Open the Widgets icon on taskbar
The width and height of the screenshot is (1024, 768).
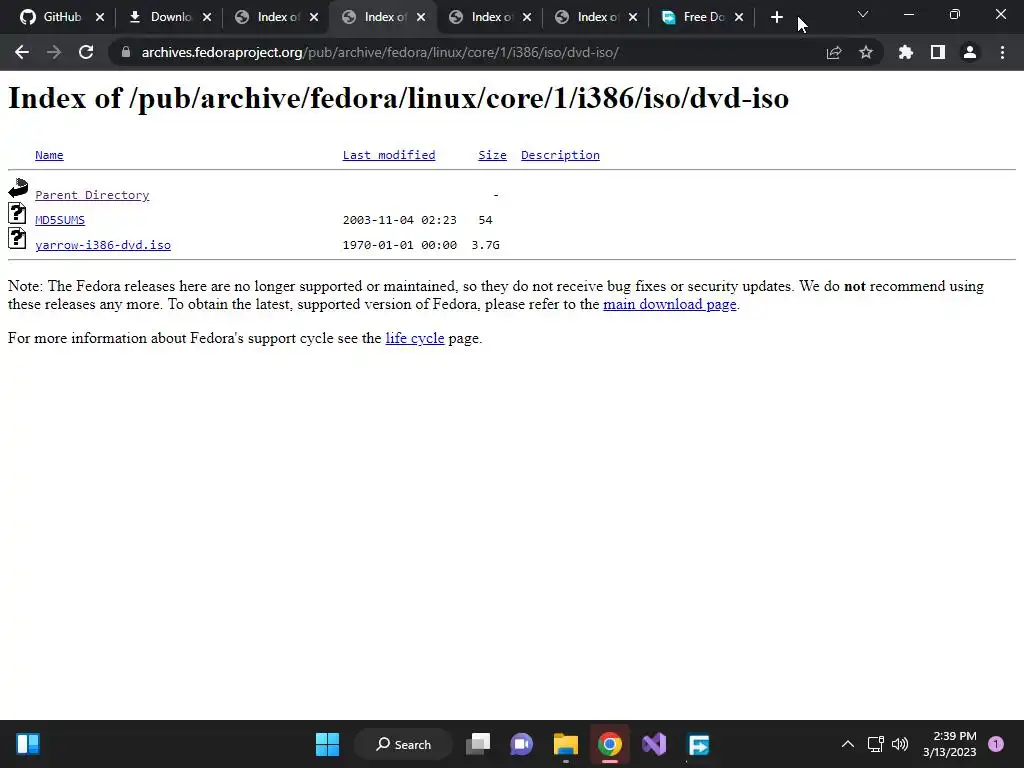click(x=27, y=744)
